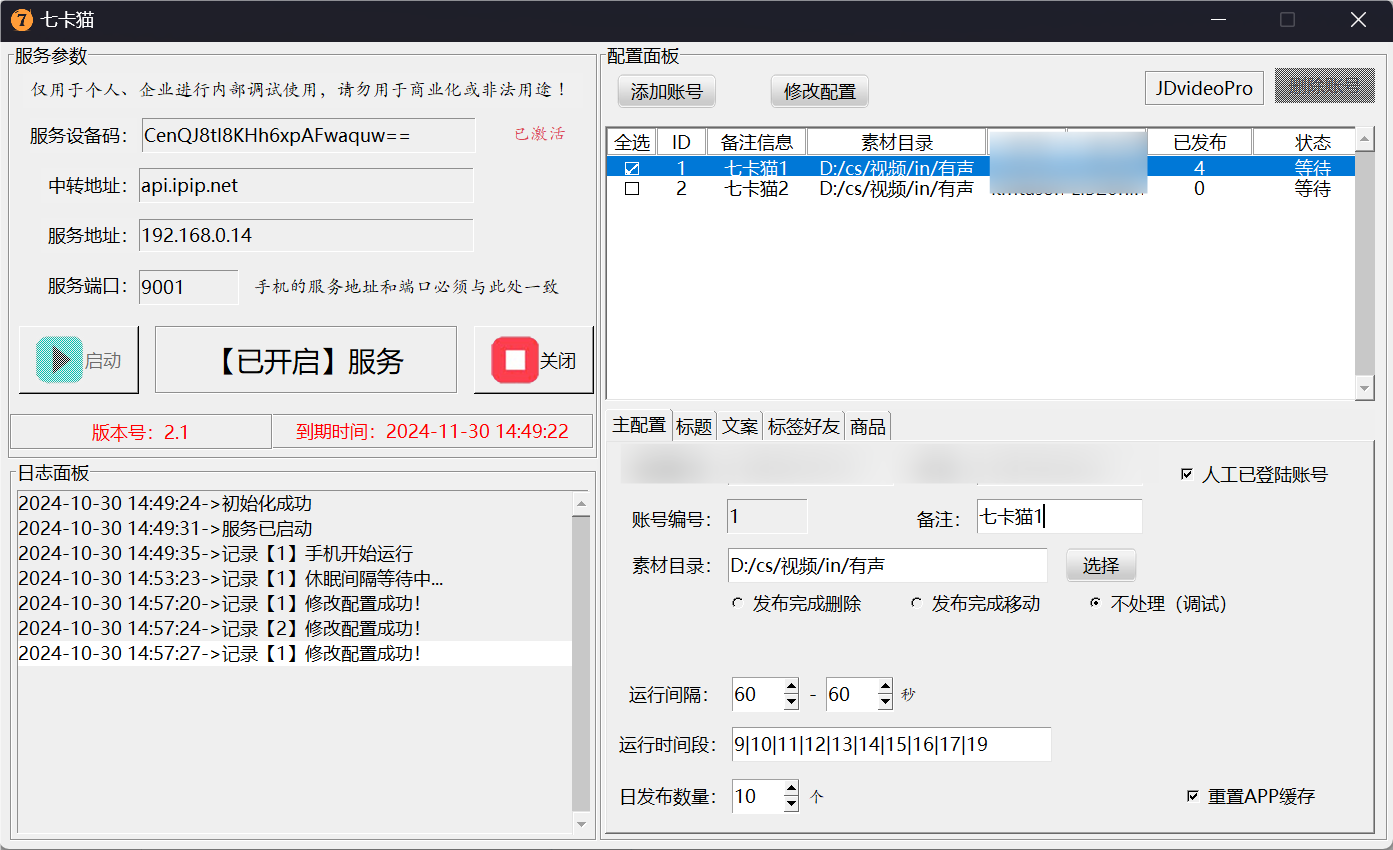
Task: Open the 商品 tab
Action: click(x=867, y=426)
